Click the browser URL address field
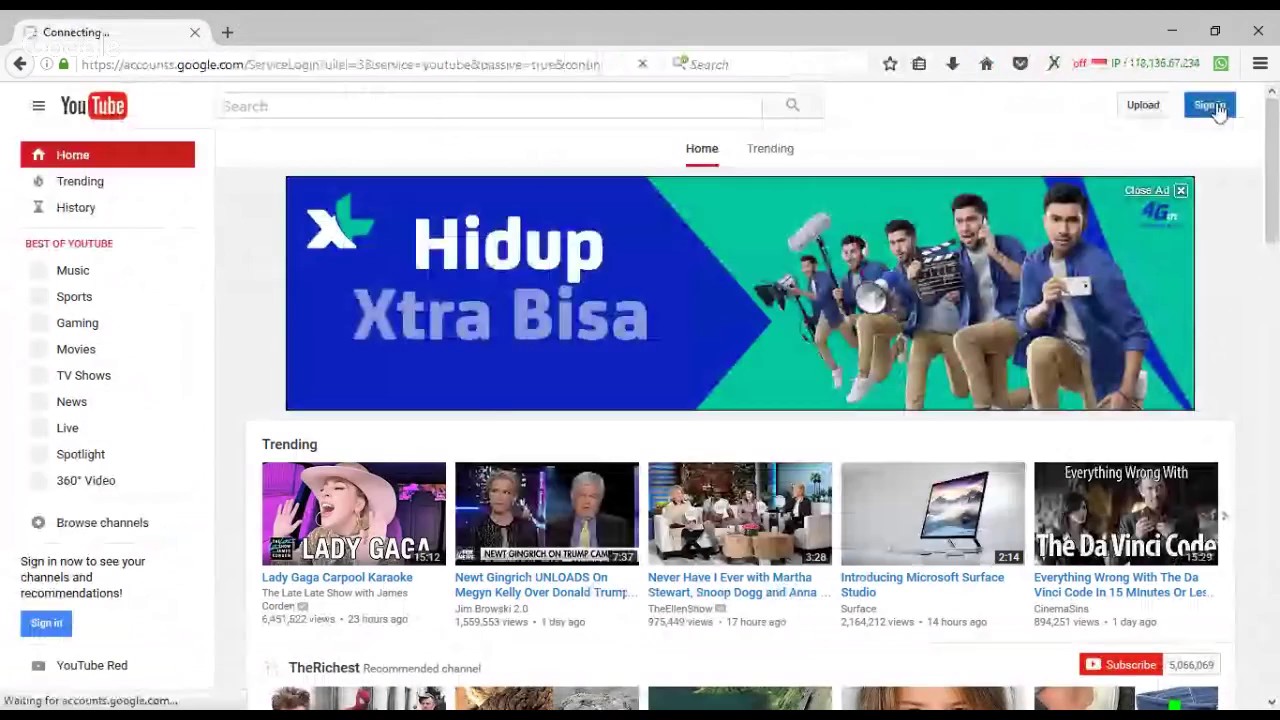The height and width of the screenshot is (720, 1280). click(x=340, y=64)
